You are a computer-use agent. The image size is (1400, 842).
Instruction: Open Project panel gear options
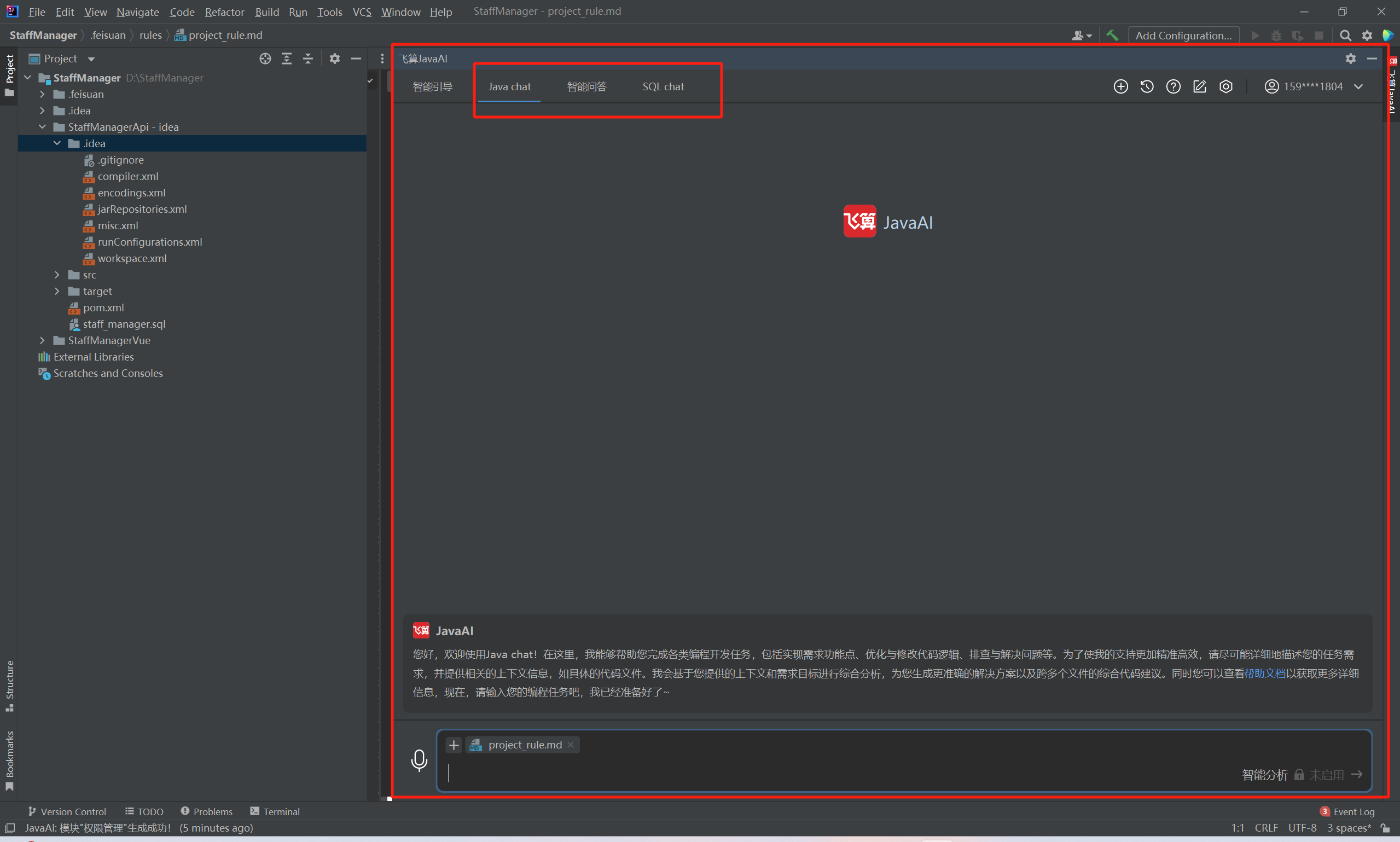coord(335,59)
